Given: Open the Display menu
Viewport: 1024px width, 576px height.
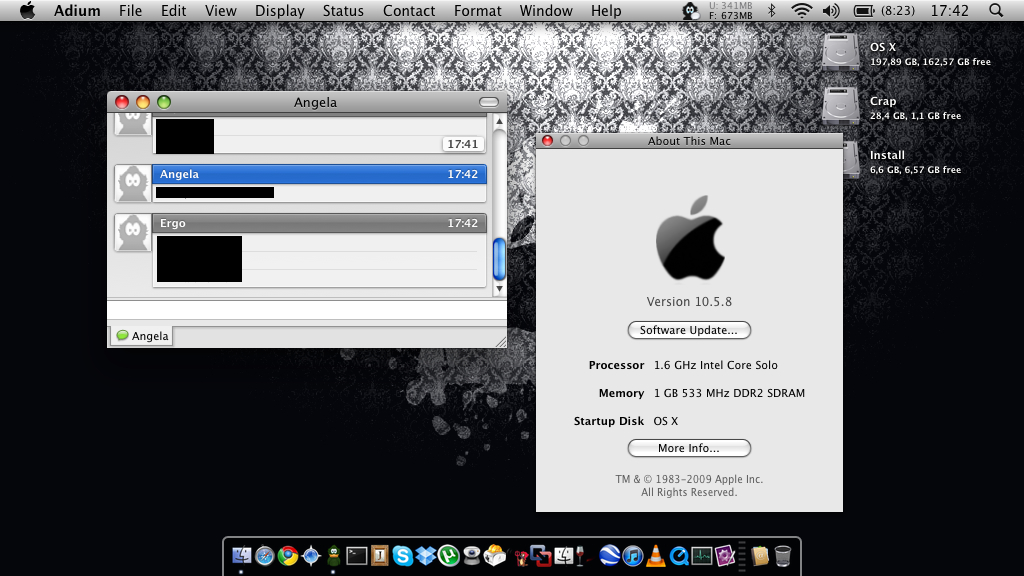Looking at the screenshot, I should (280, 10).
